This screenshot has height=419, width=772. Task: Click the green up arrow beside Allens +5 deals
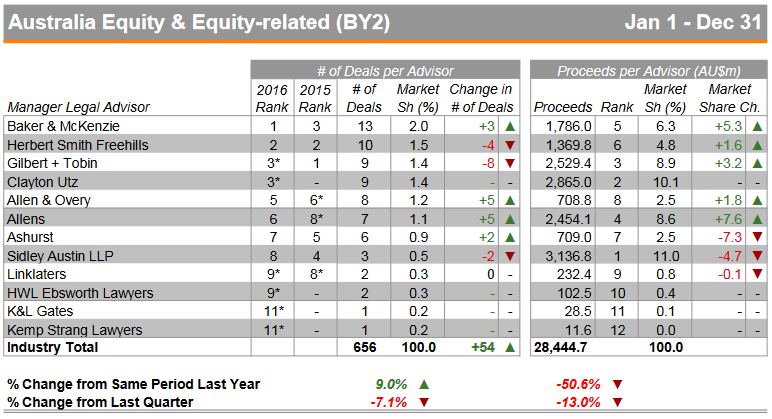(x=510, y=219)
